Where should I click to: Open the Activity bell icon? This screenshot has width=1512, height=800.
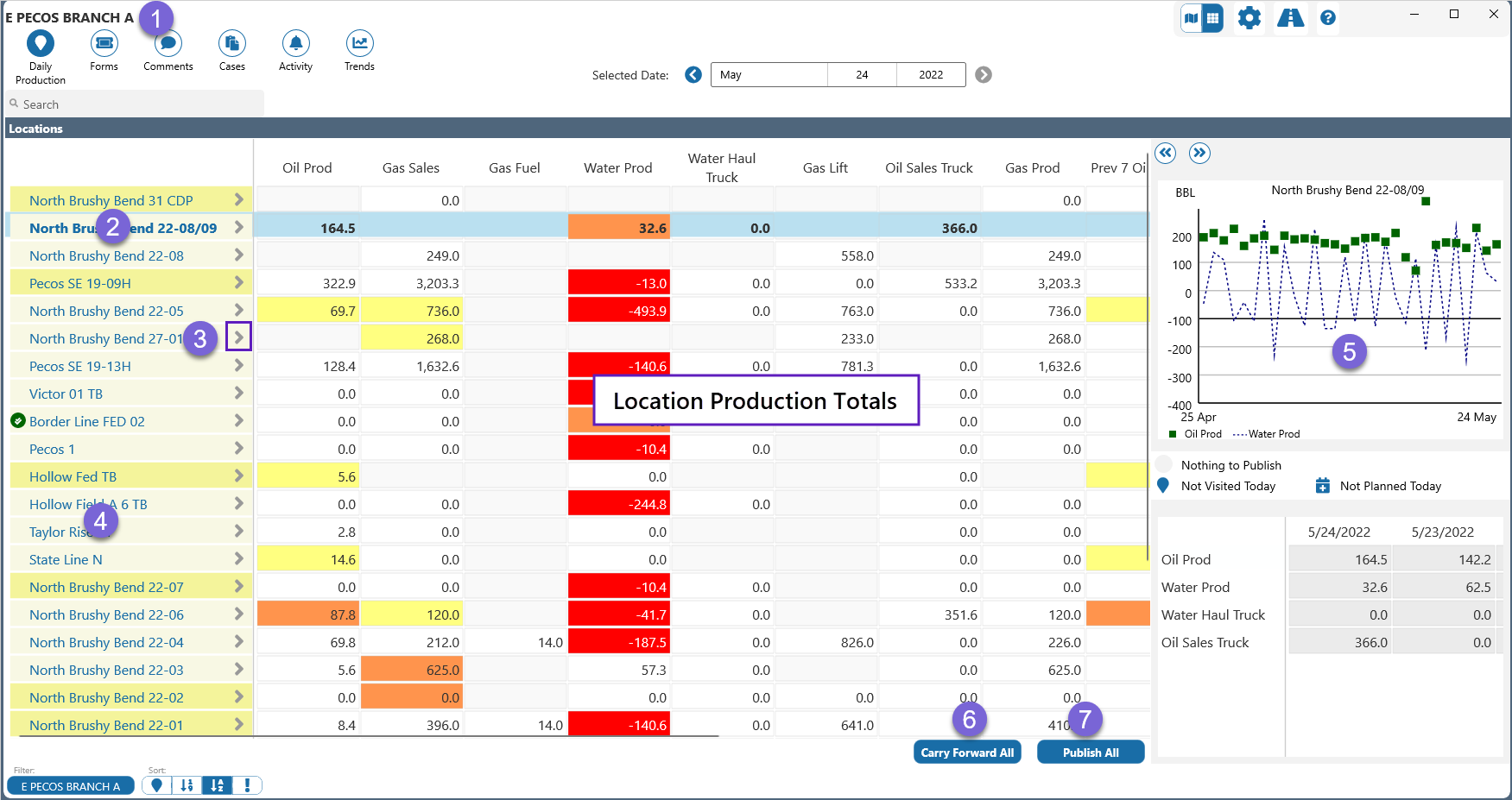pos(295,44)
